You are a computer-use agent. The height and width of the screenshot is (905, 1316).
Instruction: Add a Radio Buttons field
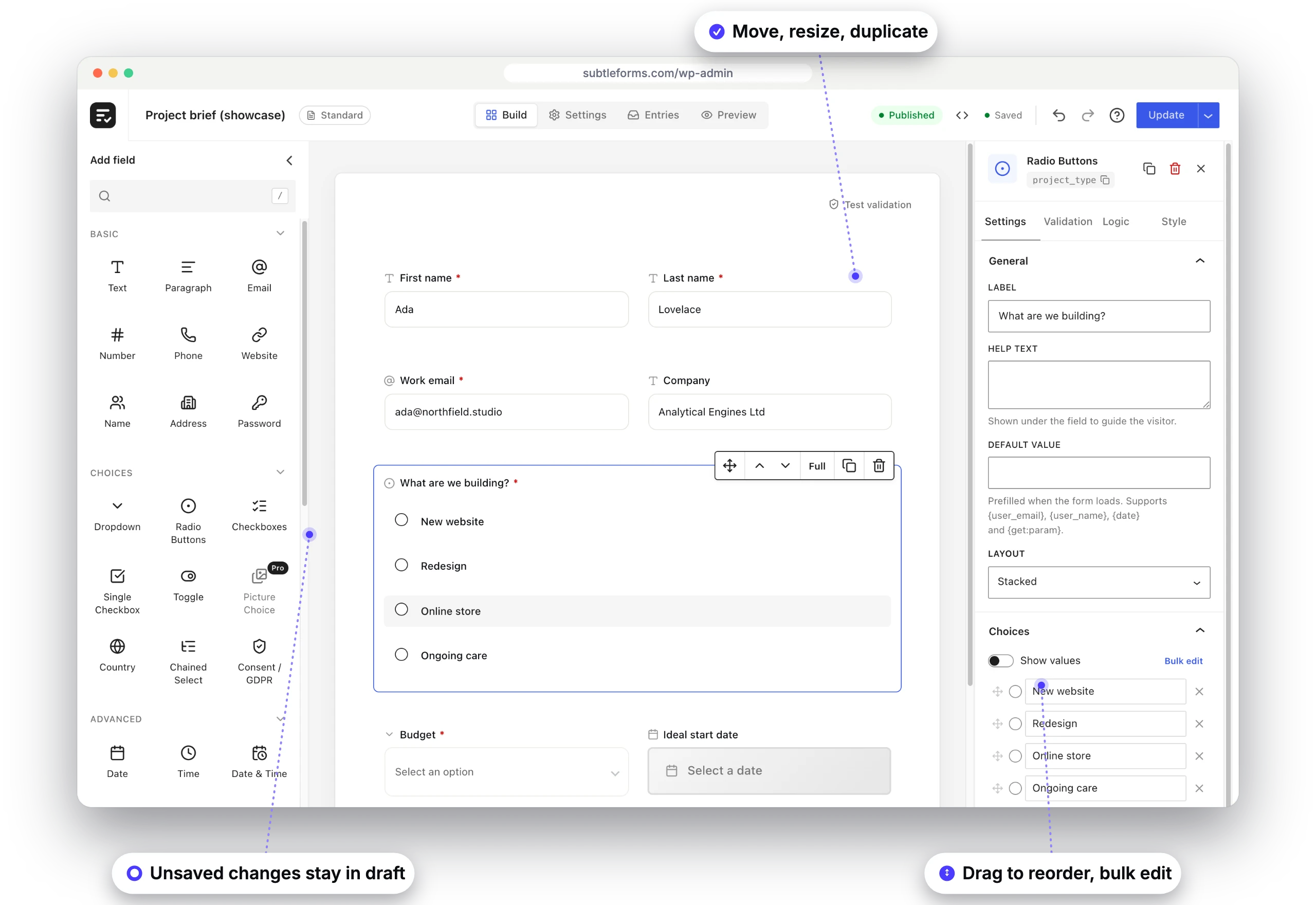tap(188, 521)
